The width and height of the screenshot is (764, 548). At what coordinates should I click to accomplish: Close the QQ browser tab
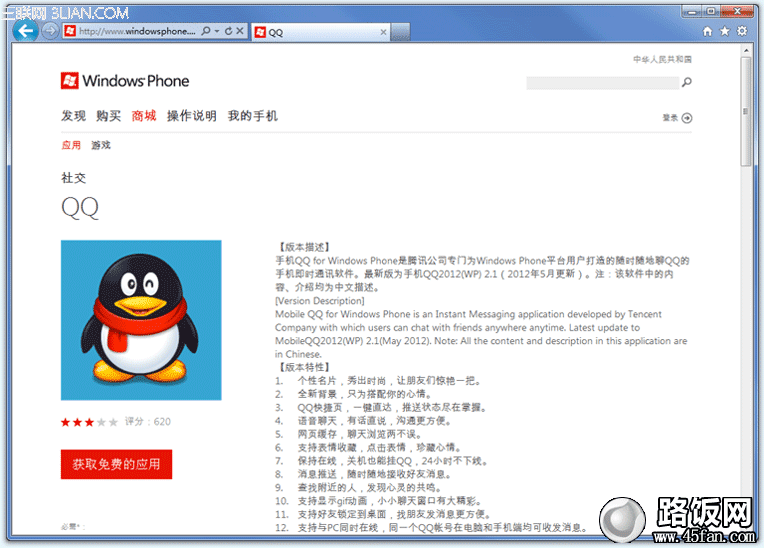click(383, 32)
